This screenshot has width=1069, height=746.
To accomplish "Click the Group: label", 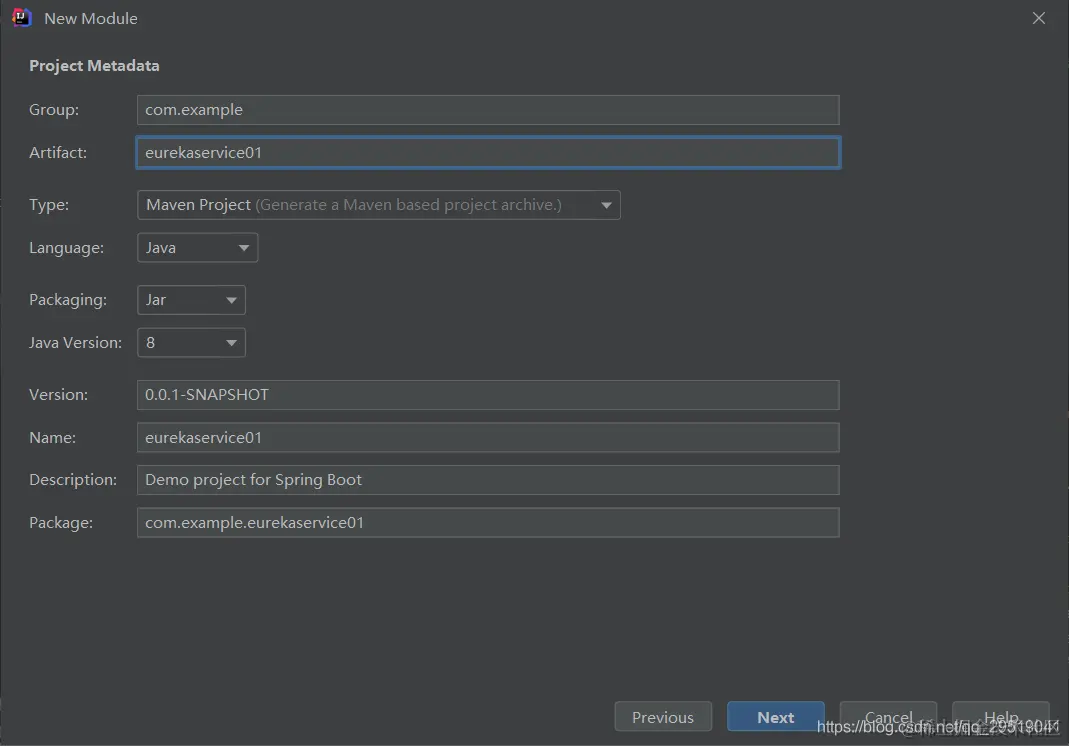I will click(54, 110).
